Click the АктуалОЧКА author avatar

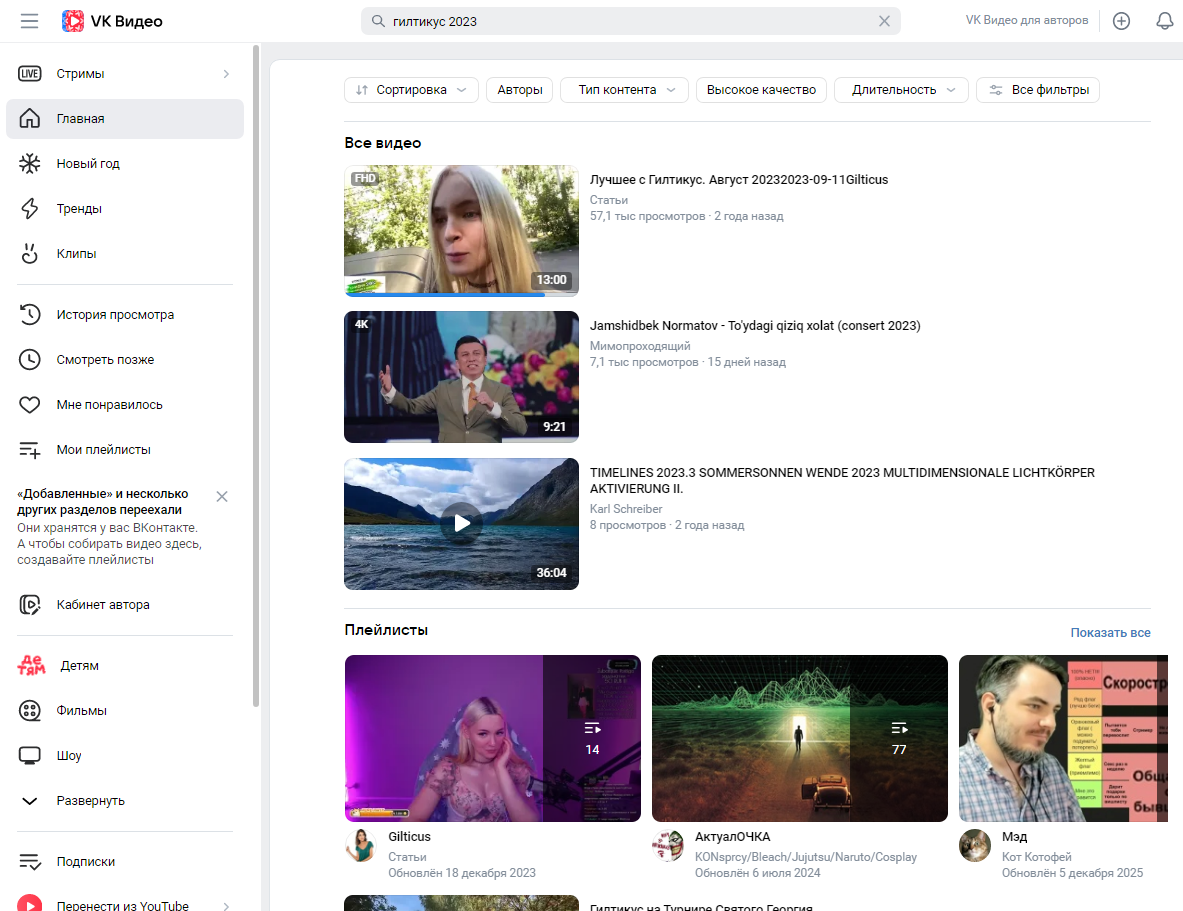click(668, 845)
